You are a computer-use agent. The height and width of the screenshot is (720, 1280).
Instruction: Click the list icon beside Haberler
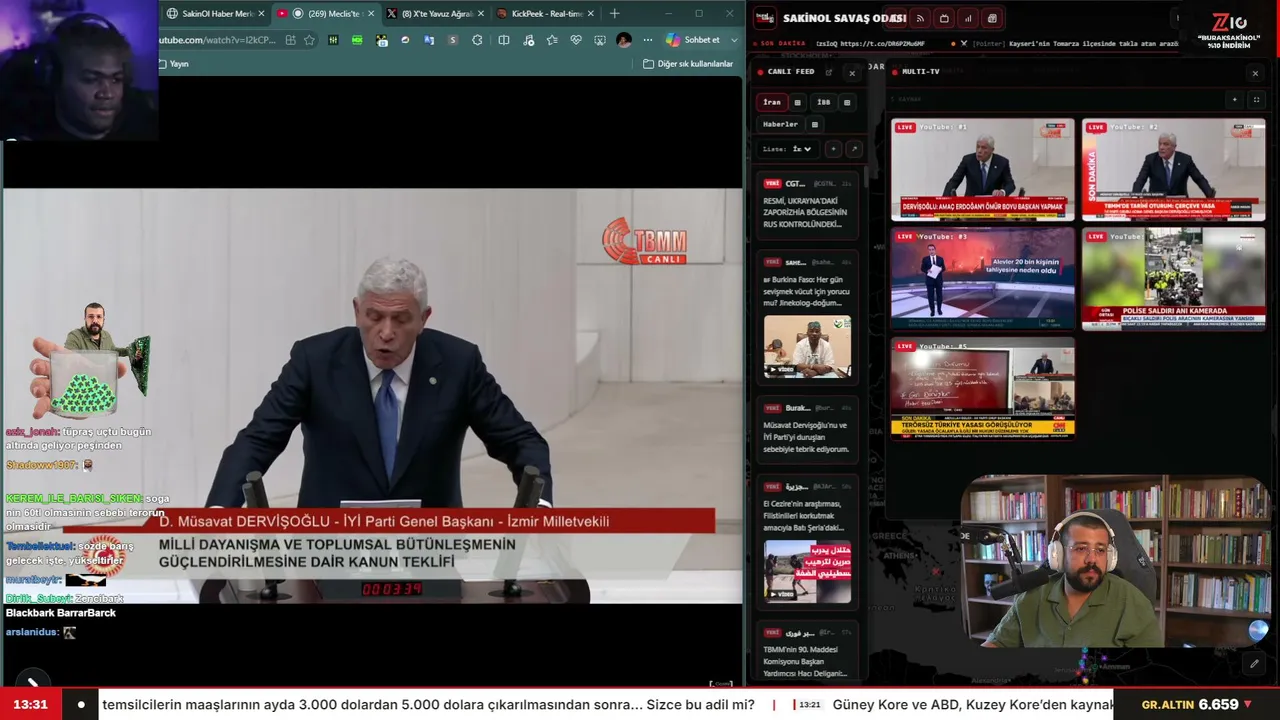click(814, 124)
